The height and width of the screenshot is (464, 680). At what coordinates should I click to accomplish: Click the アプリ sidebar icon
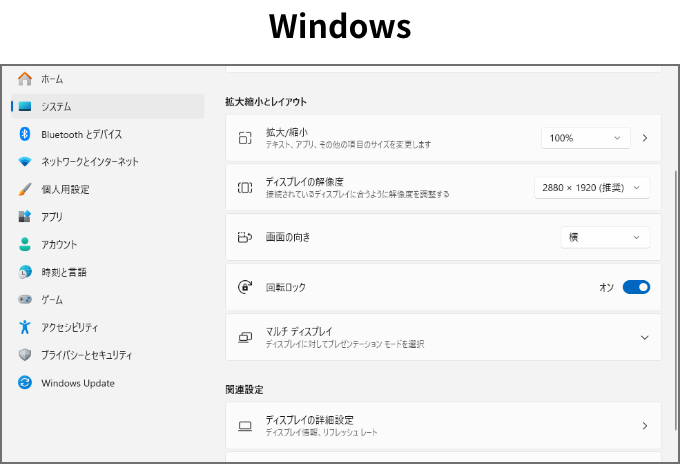point(25,217)
